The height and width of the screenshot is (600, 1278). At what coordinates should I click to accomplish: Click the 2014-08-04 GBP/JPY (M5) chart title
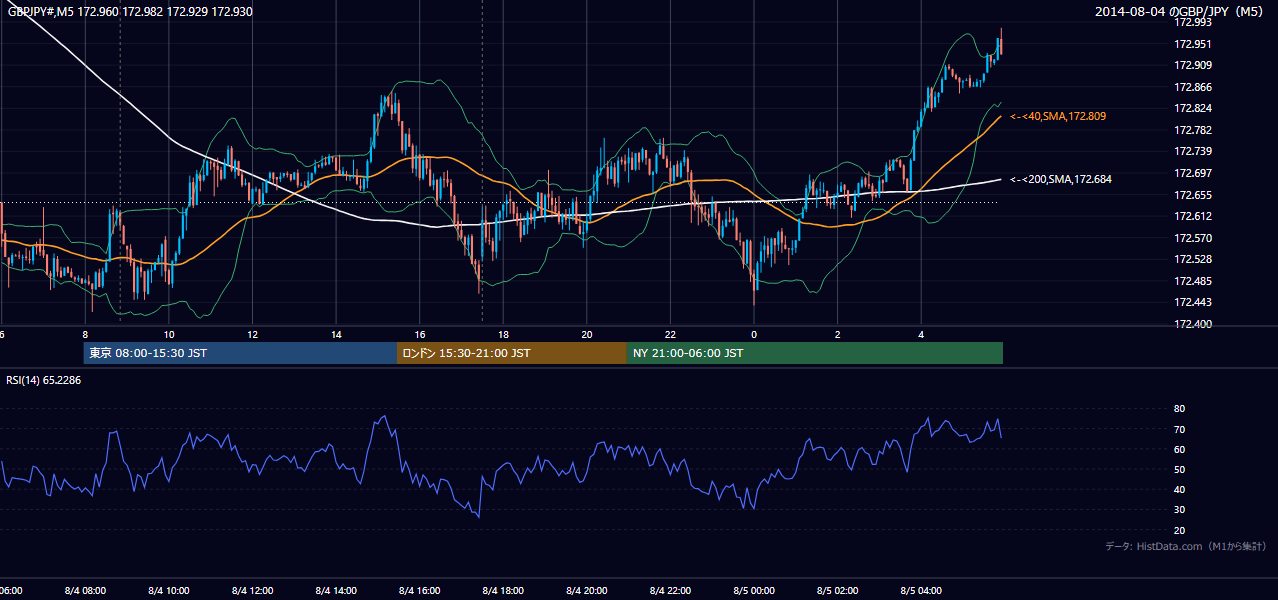click(1181, 11)
